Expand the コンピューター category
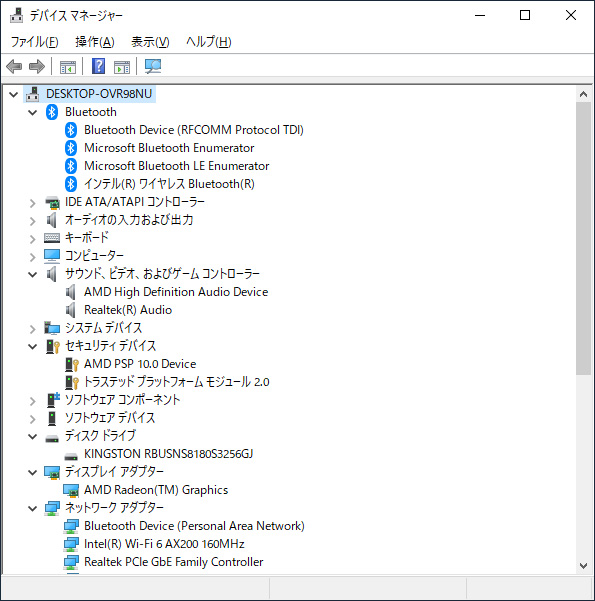595x601 pixels. pyautogui.click(x=33, y=257)
